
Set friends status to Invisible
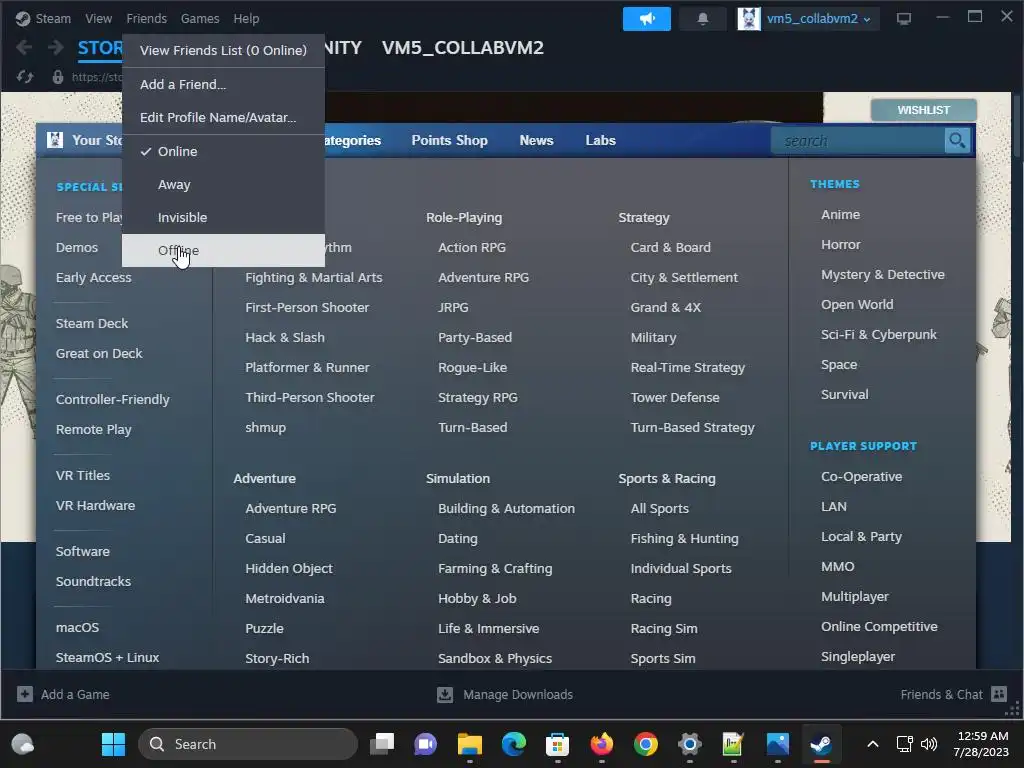click(x=223, y=217)
